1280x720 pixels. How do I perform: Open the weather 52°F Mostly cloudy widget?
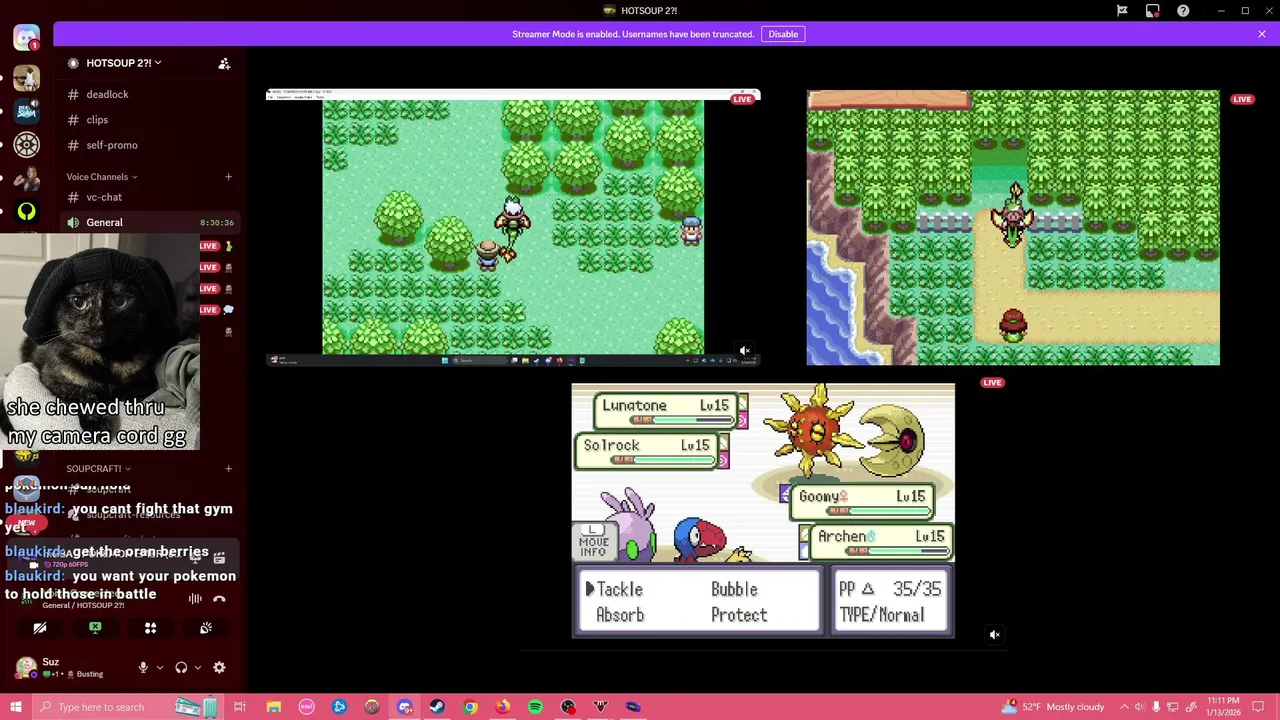[x=1054, y=707]
